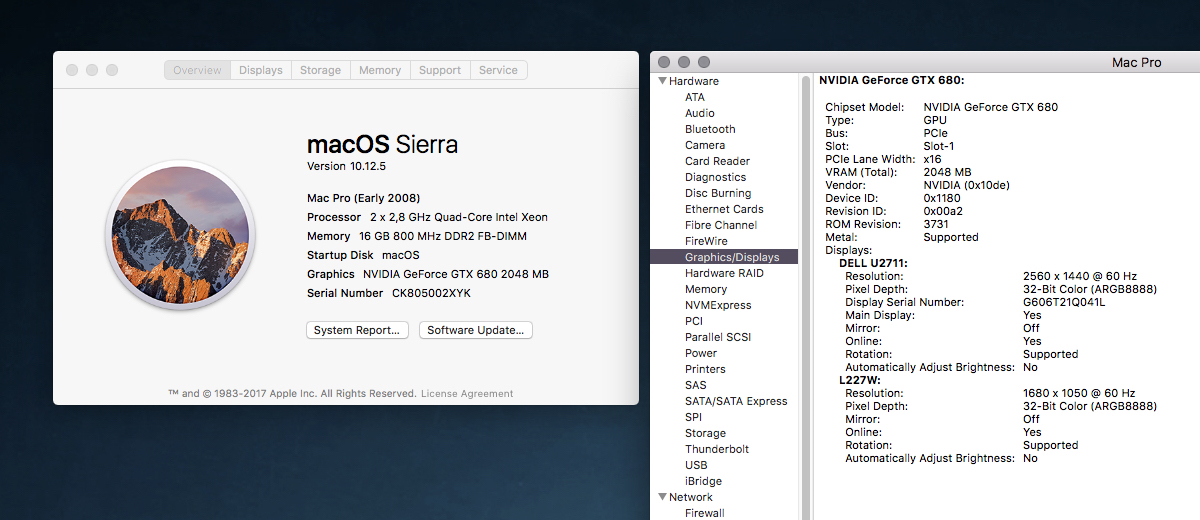Image resolution: width=1200 pixels, height=520 pixels.
Task: Open the License Agreement link
Action: [x=467, y=394]
